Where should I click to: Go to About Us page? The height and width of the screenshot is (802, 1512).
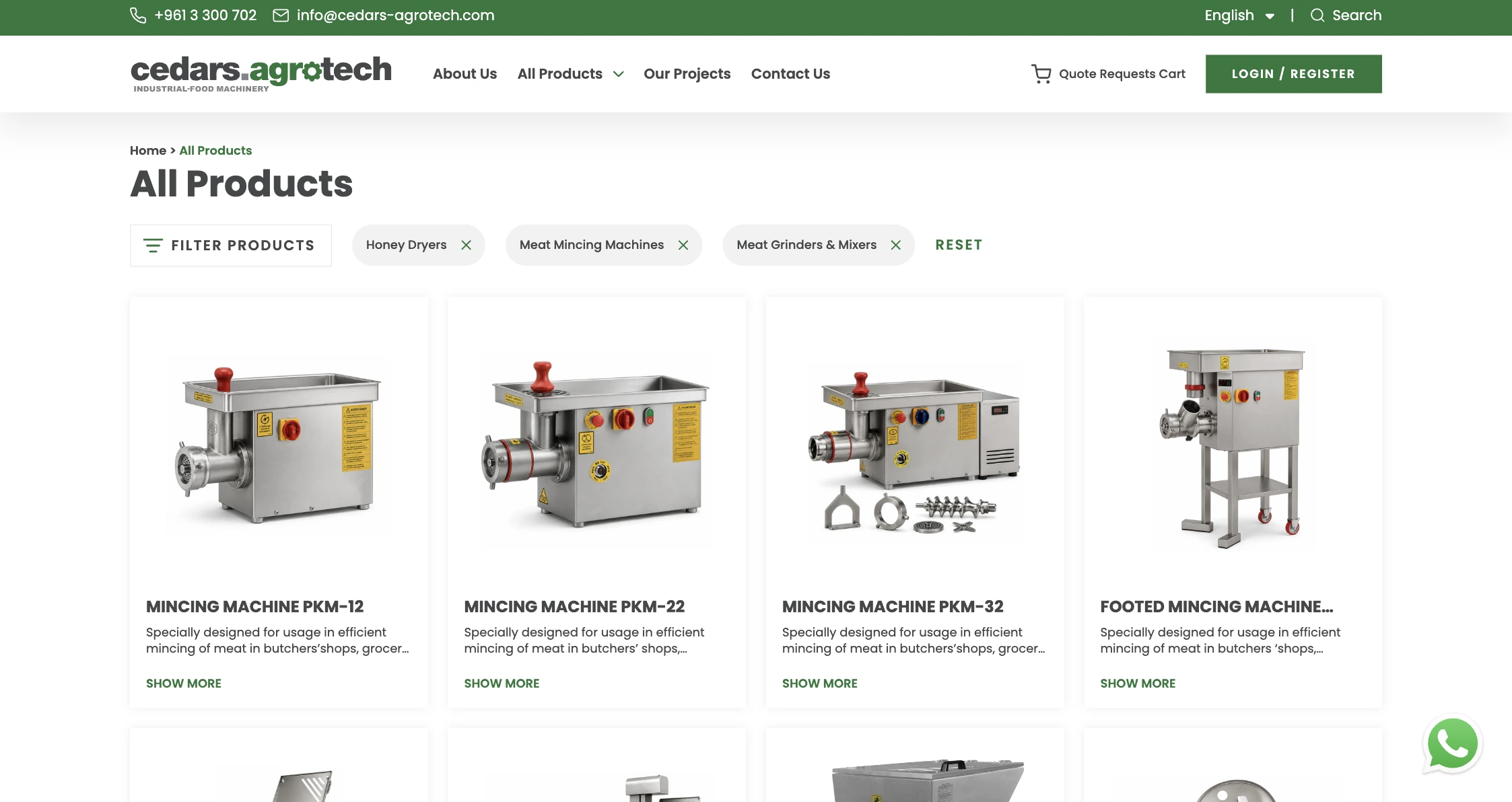[x=465, y=74]
